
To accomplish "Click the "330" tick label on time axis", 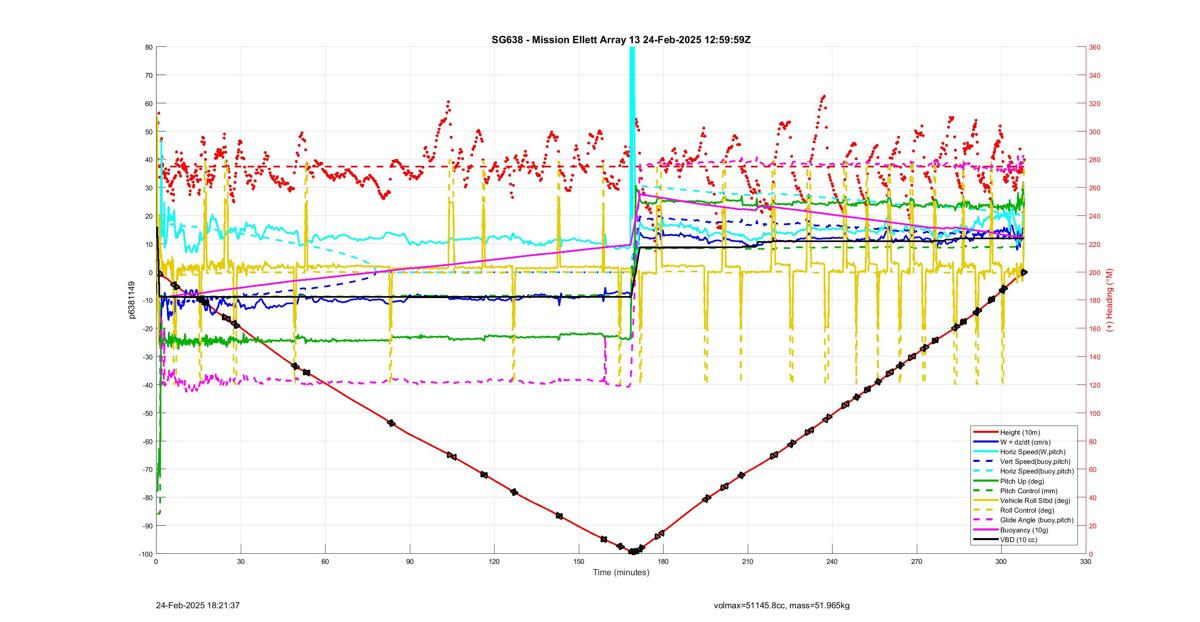I will coord(1085,563).
